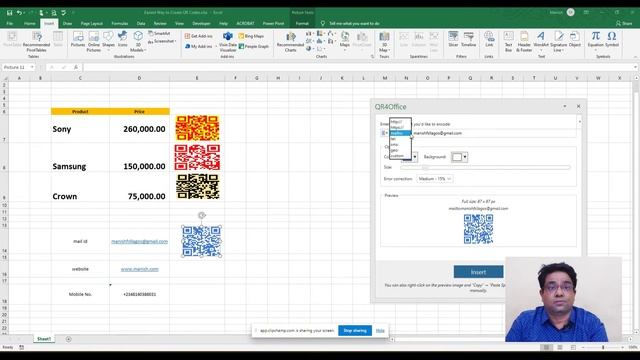Image resolution: width=640 pixels, height=360 pixels.
Task: Open the Shapes gallery
Action: [x=108, y=39]
